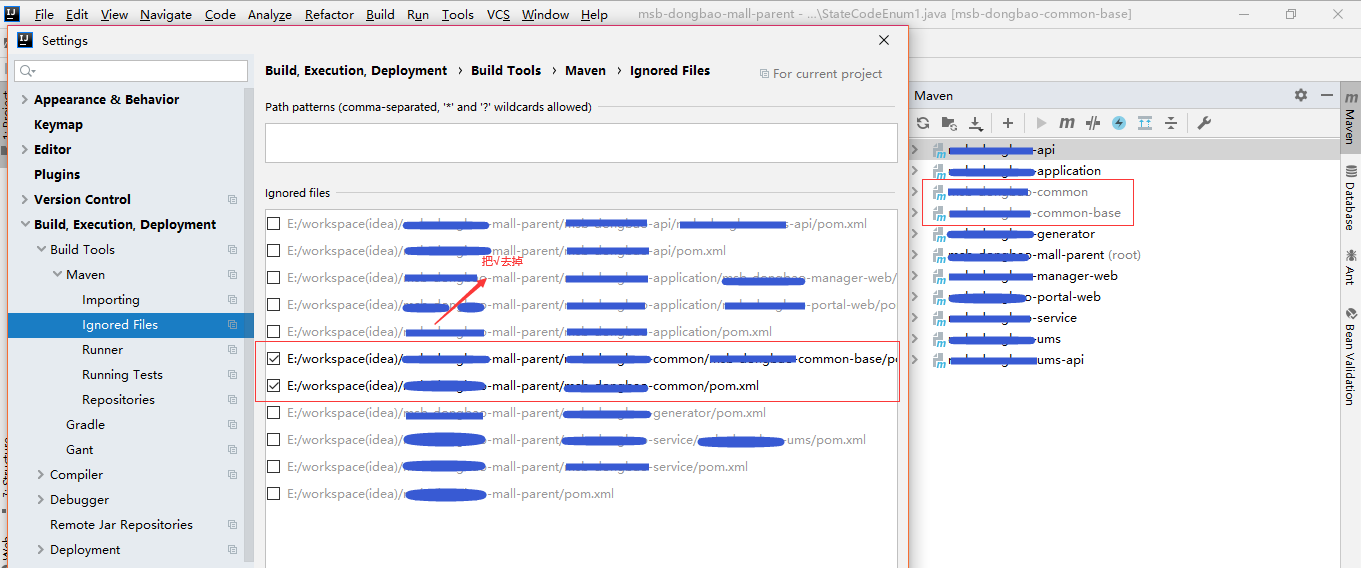Open Analyze menu
The height and width of the screenshot is (568, 1361).
(269, 14)
